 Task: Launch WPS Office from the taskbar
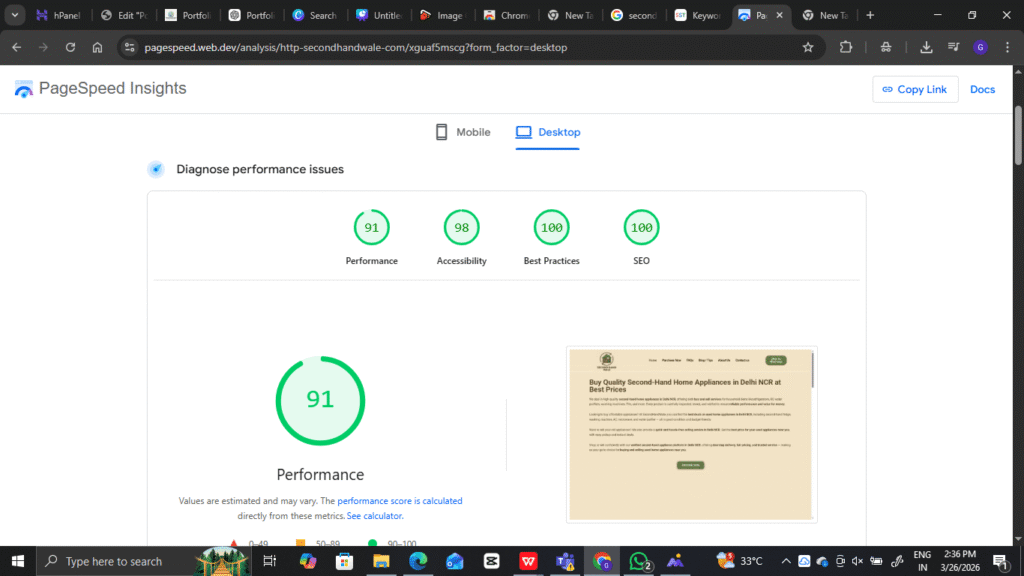pos(527,561)
